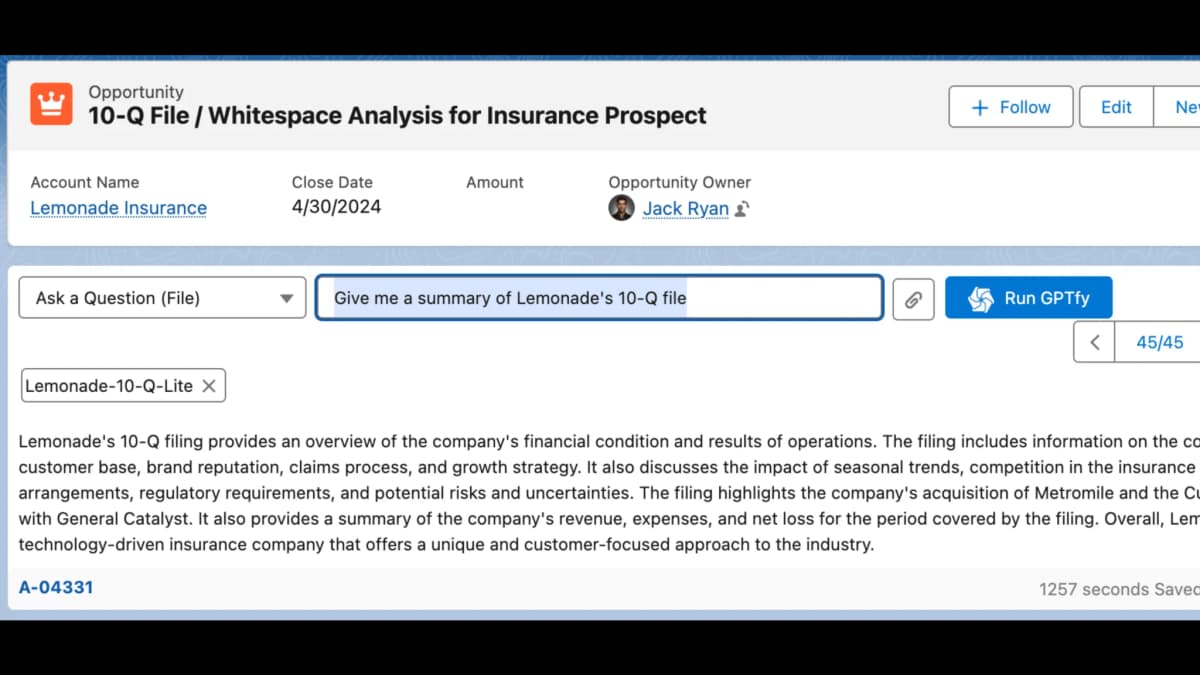1200x675 pixels.
Task: Remove the Lemonade-10-Q-Lite file chip via its X
Action: 208,385
